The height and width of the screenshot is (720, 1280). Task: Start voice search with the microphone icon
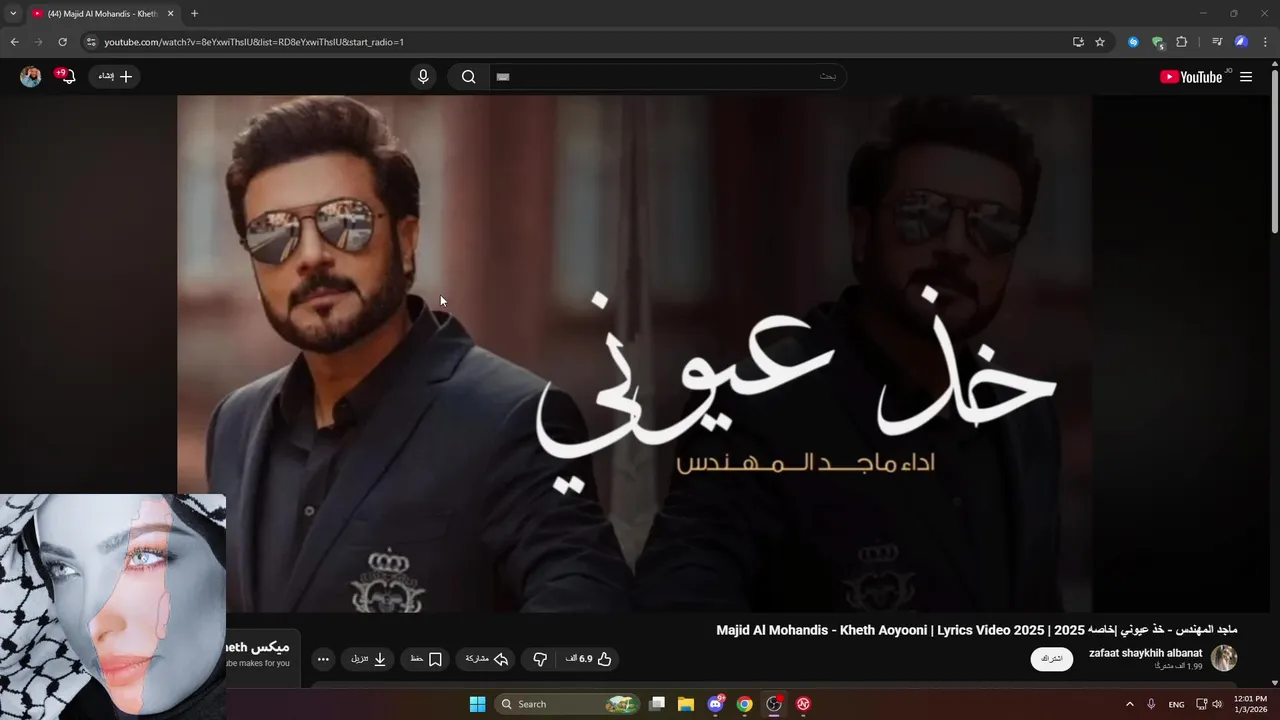pyautogui.click(x=423, y=77)
